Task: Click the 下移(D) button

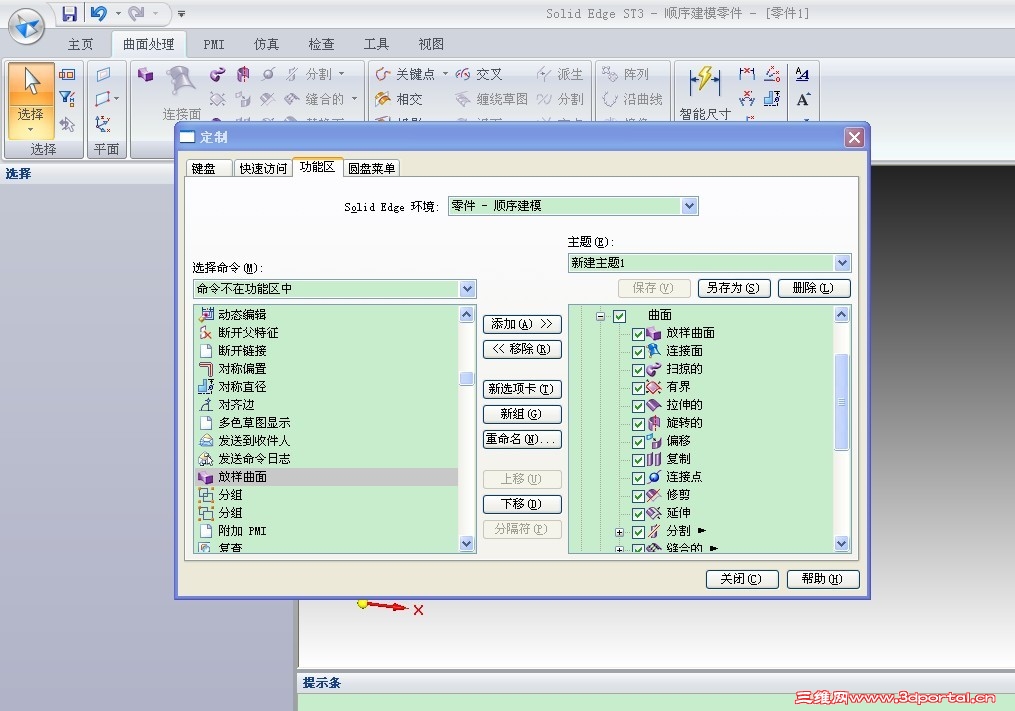Action: [522, 504]
